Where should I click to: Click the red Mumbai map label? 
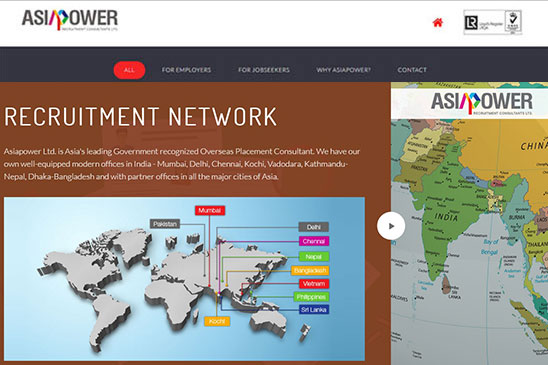pos(210,210)
